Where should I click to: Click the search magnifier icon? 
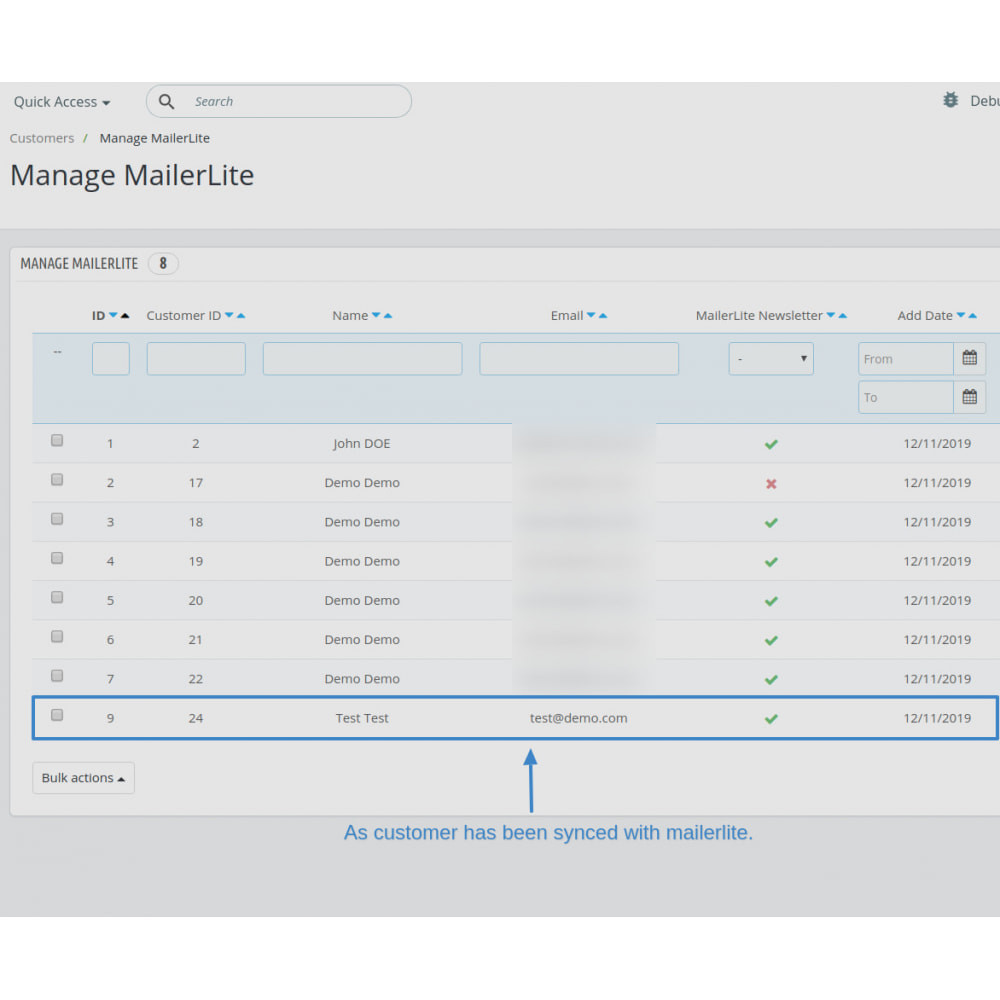click(x=166, y=101)
